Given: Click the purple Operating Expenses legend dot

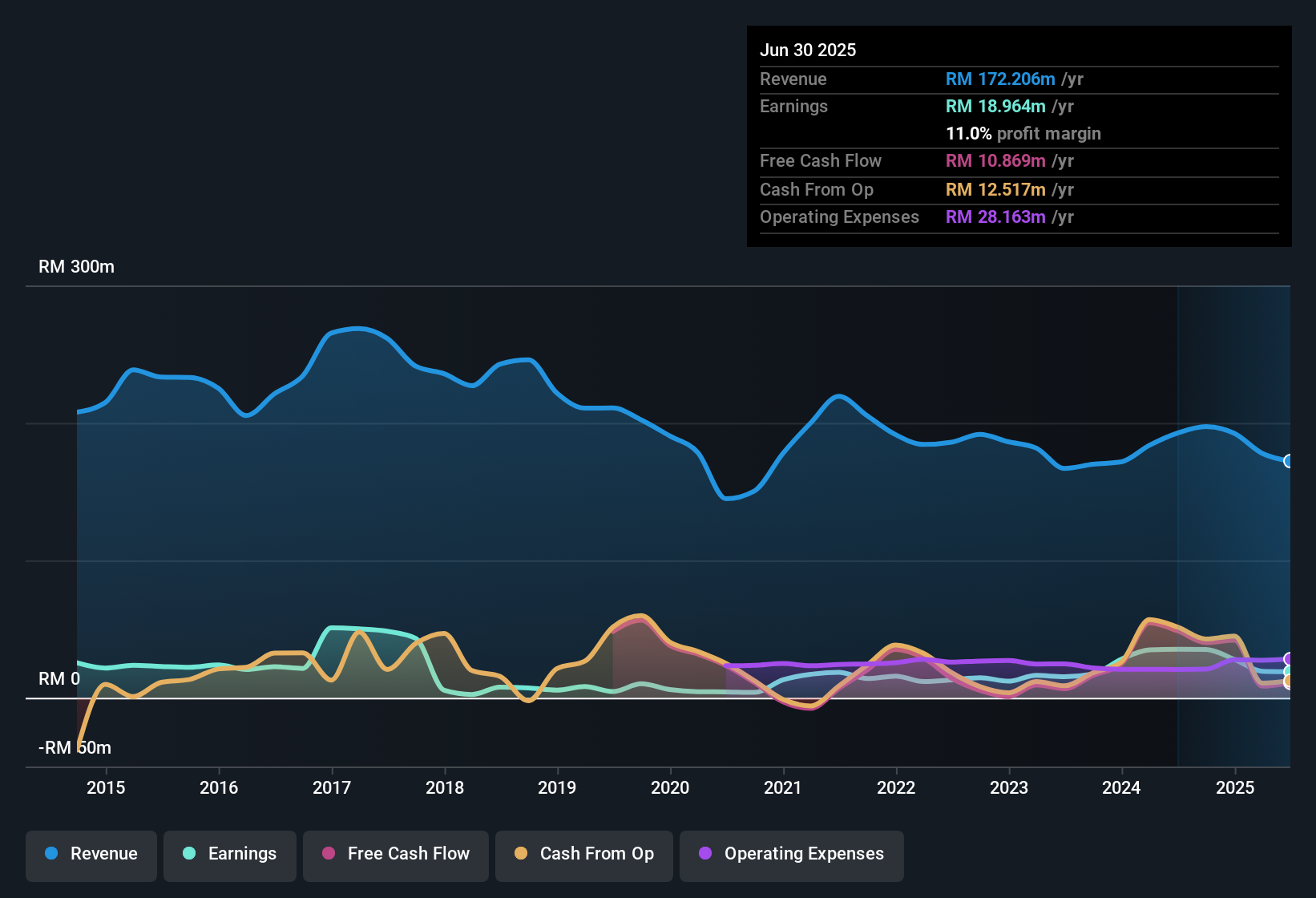Looking at the screenshot, I should coord(704,854).
